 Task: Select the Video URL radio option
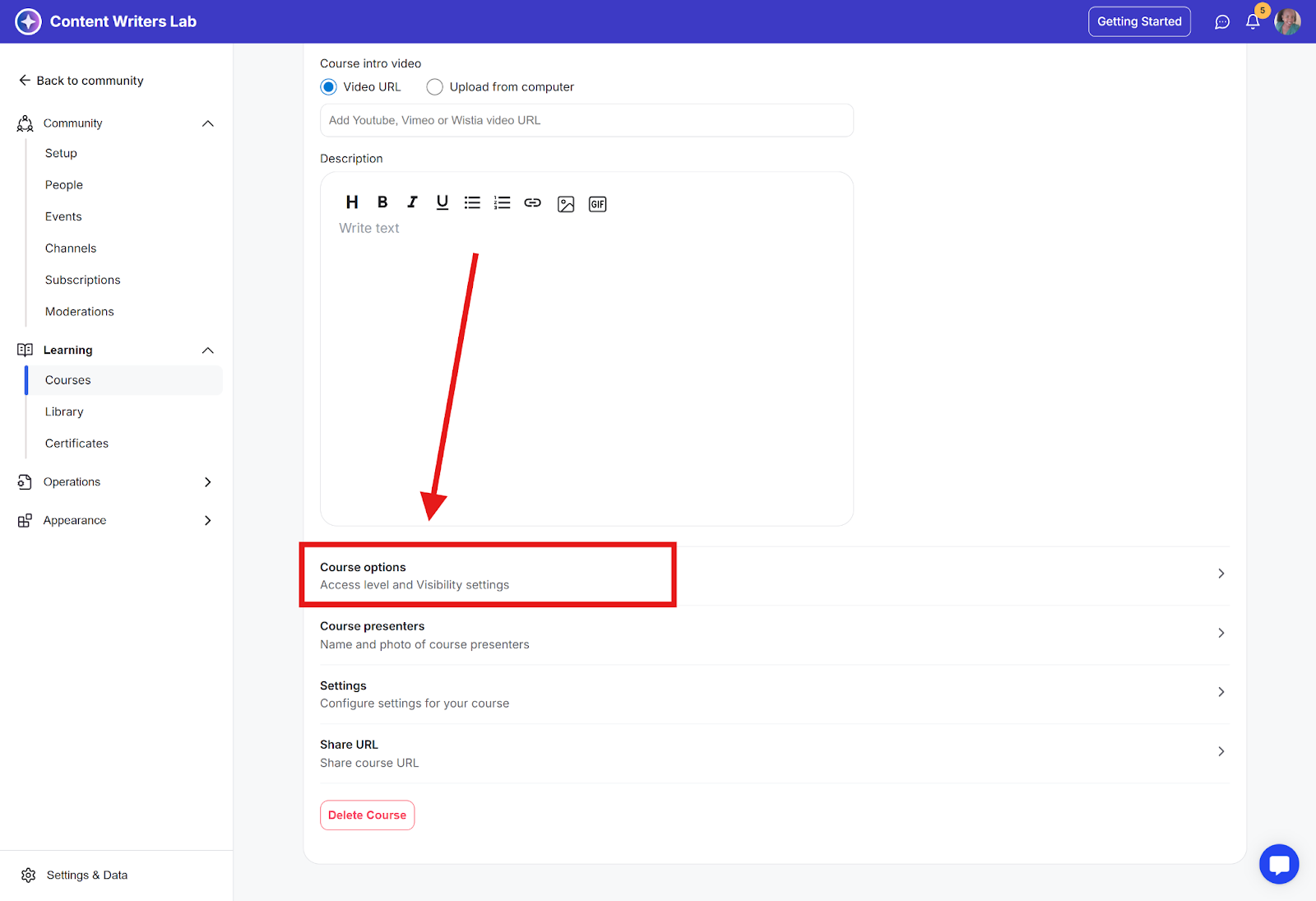328,87
